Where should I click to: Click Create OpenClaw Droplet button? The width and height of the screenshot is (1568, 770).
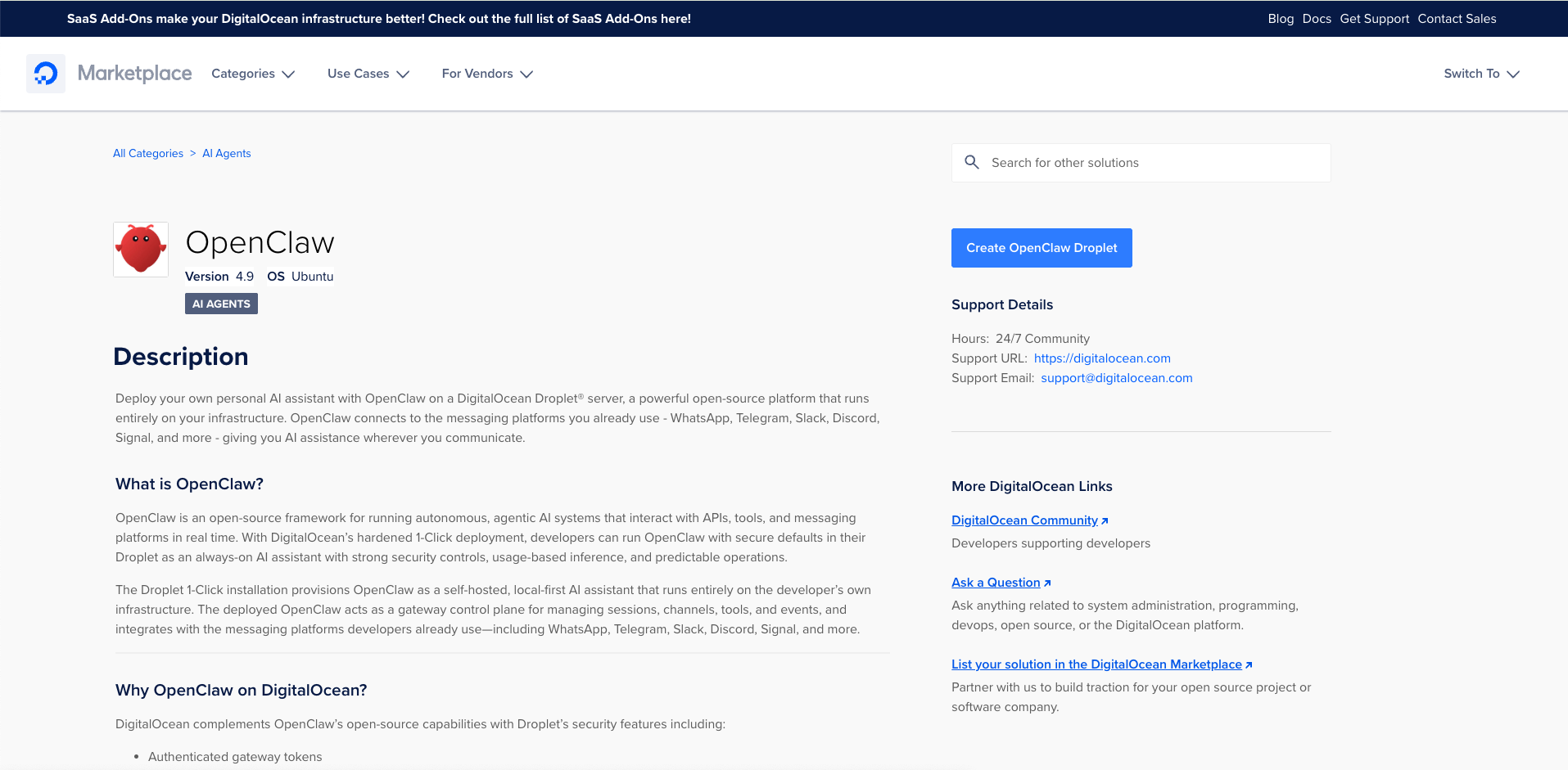(x=1042, y=248)
